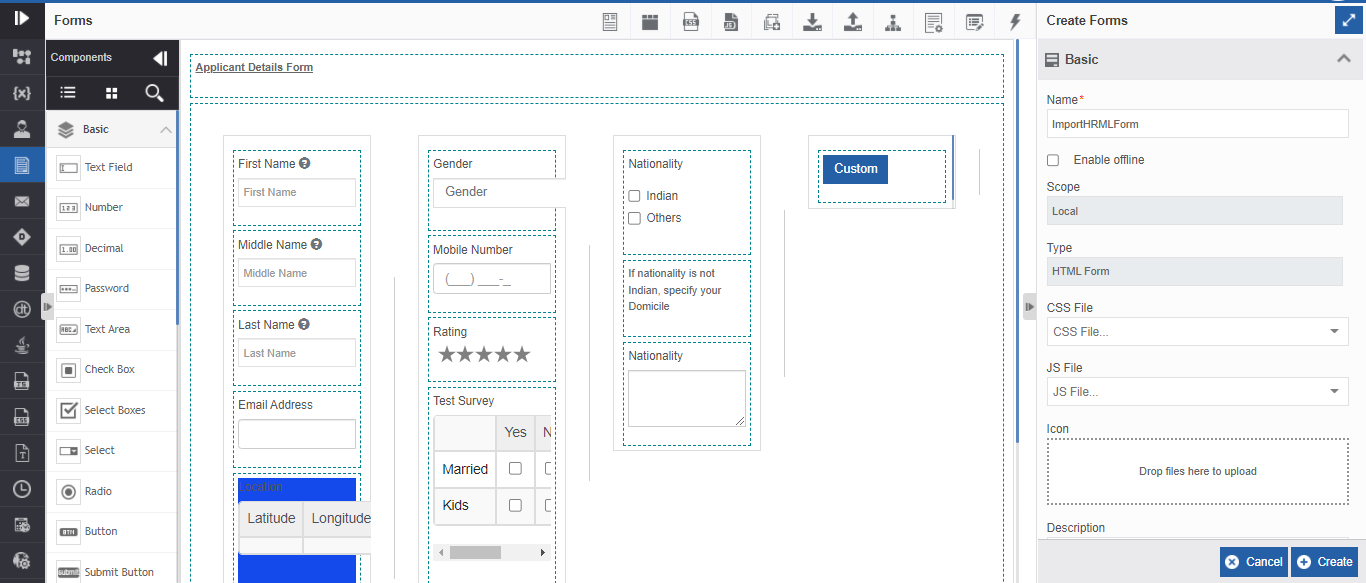
Task: Click the Name input field
Action: click(1198, 124)
